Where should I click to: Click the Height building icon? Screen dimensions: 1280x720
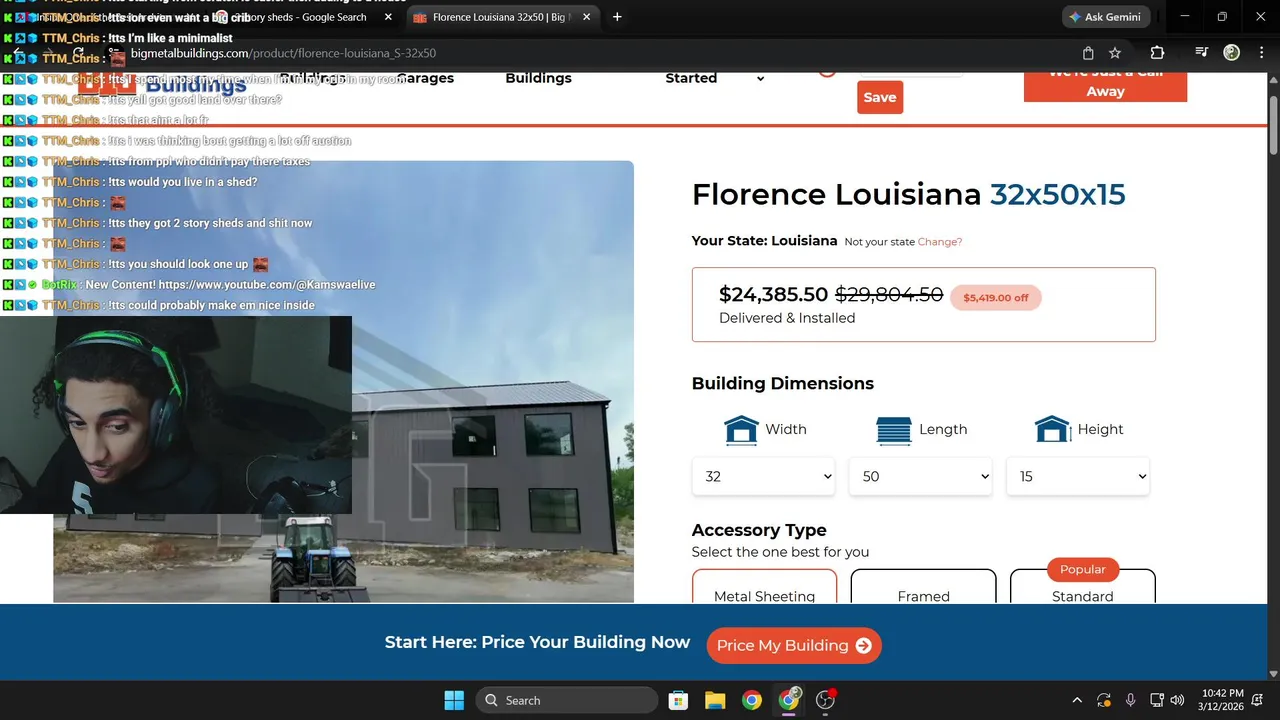click(1053, 430)
